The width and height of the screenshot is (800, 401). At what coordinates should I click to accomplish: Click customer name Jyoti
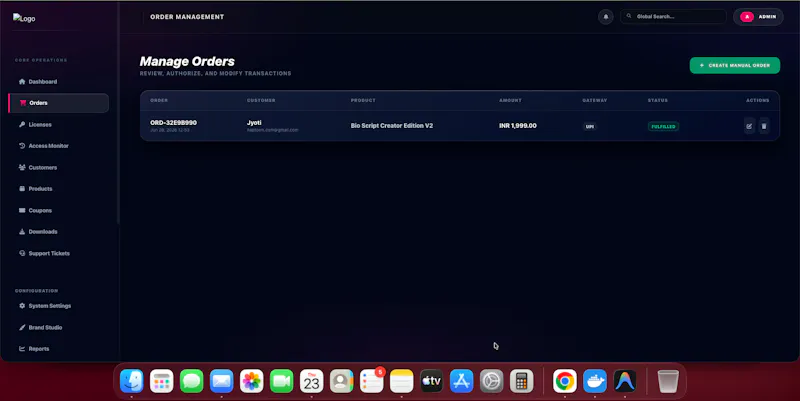click(254, 123)
